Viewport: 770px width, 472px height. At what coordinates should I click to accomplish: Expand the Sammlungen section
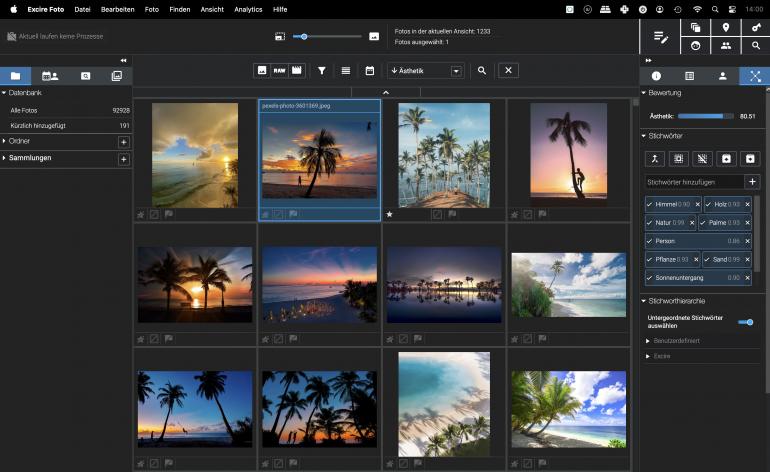(x=4, y=158)
